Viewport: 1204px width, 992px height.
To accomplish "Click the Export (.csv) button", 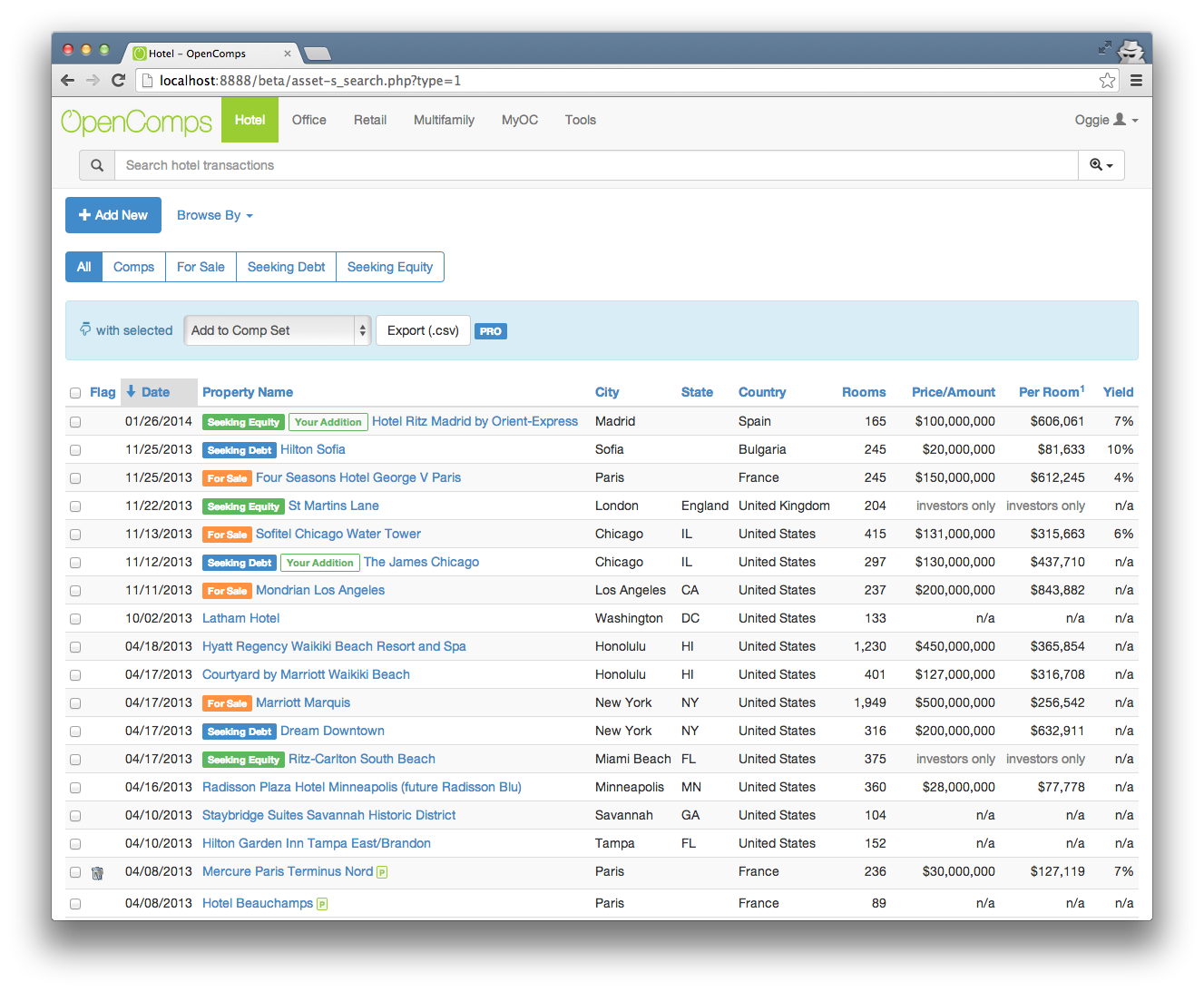I will 423,330.
